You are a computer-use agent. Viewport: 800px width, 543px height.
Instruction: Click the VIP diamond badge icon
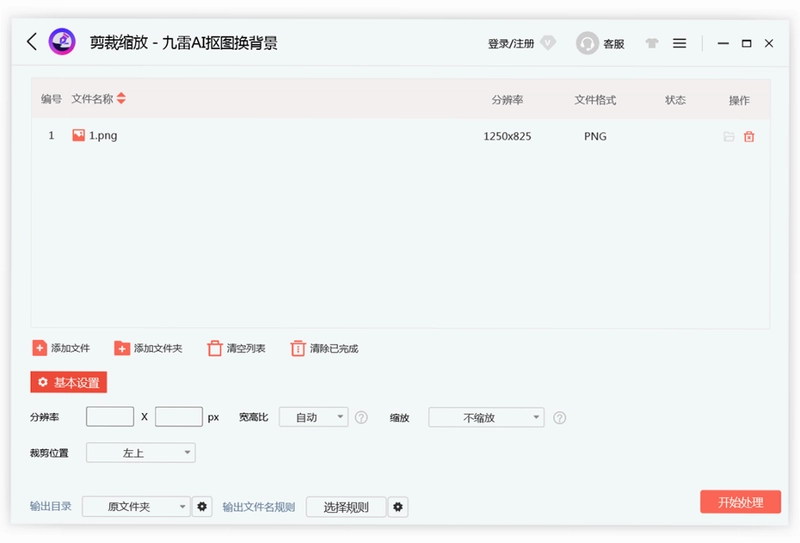[548, 43]
